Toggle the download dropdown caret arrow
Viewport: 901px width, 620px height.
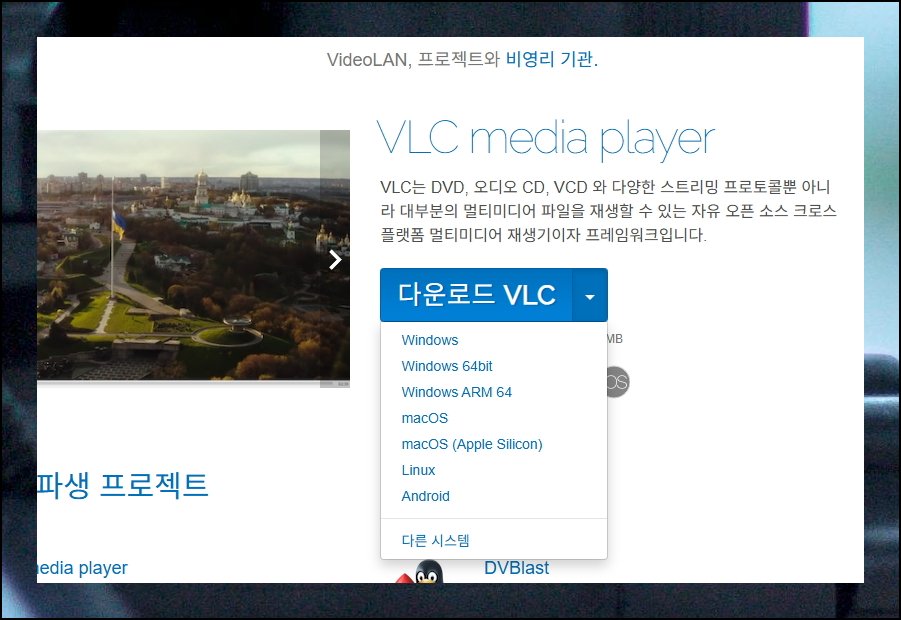tap(590, 295)
